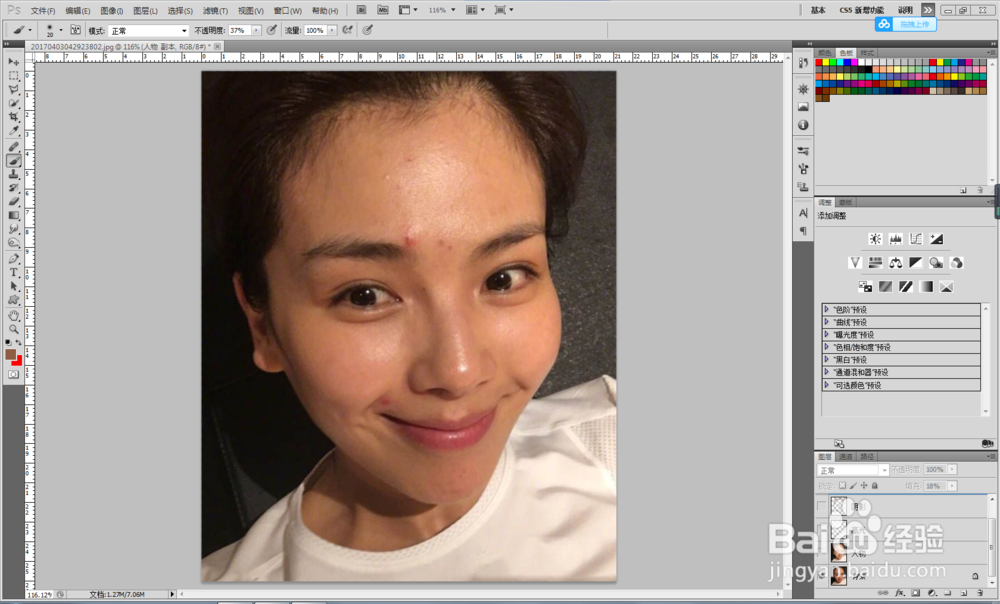
Task: Select the Type tool
Action: click(13, 272)
